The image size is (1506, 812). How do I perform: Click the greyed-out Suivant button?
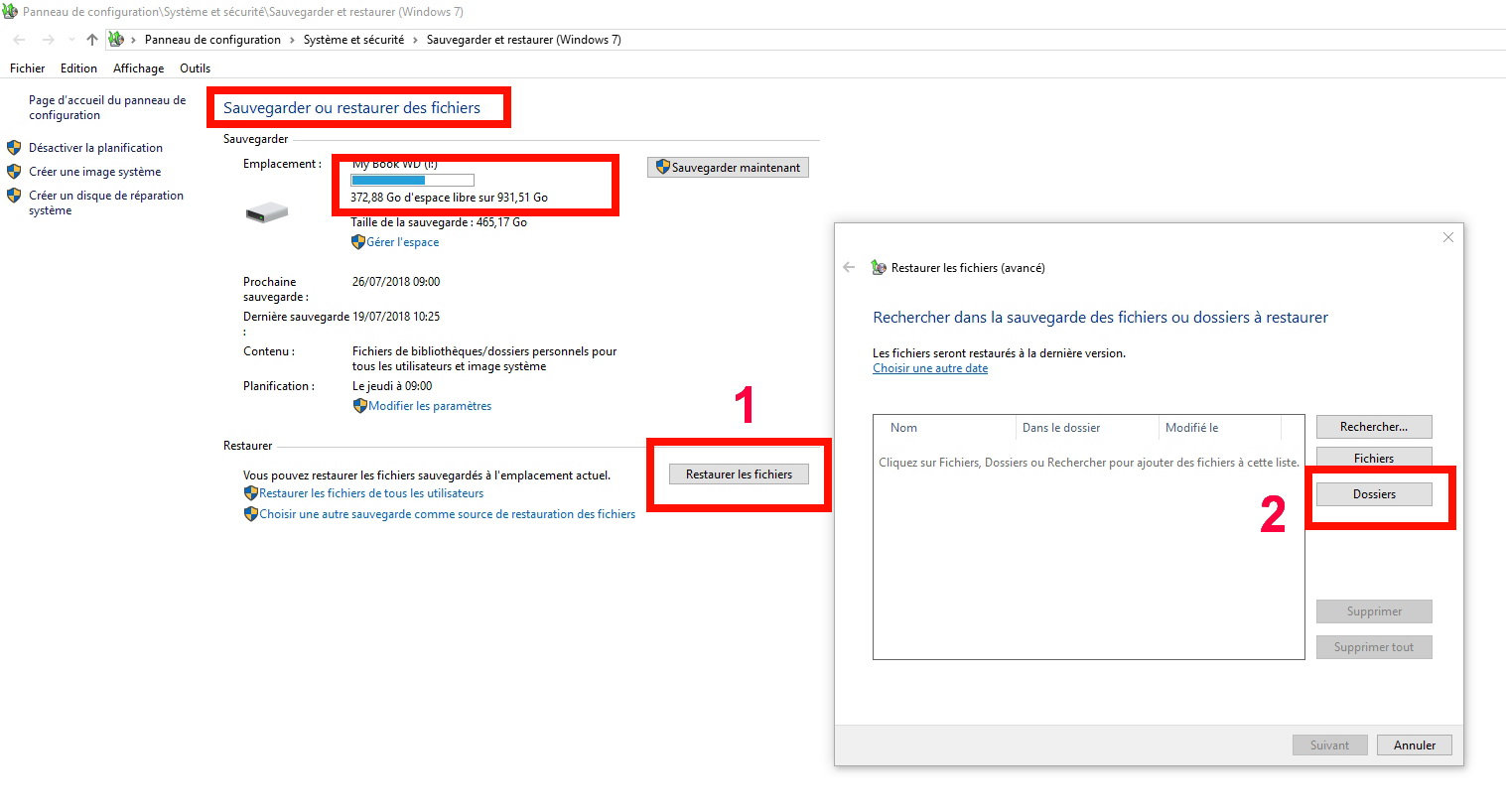pos(1330,745)
